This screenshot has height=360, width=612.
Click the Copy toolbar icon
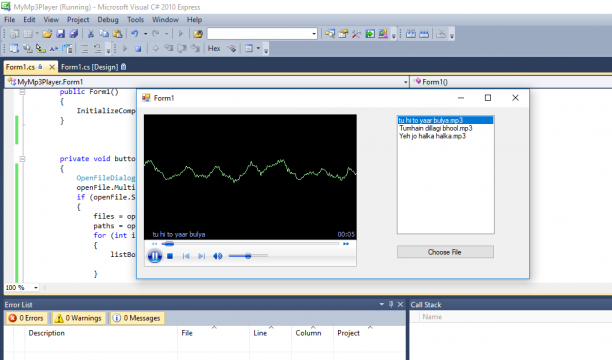104,34
